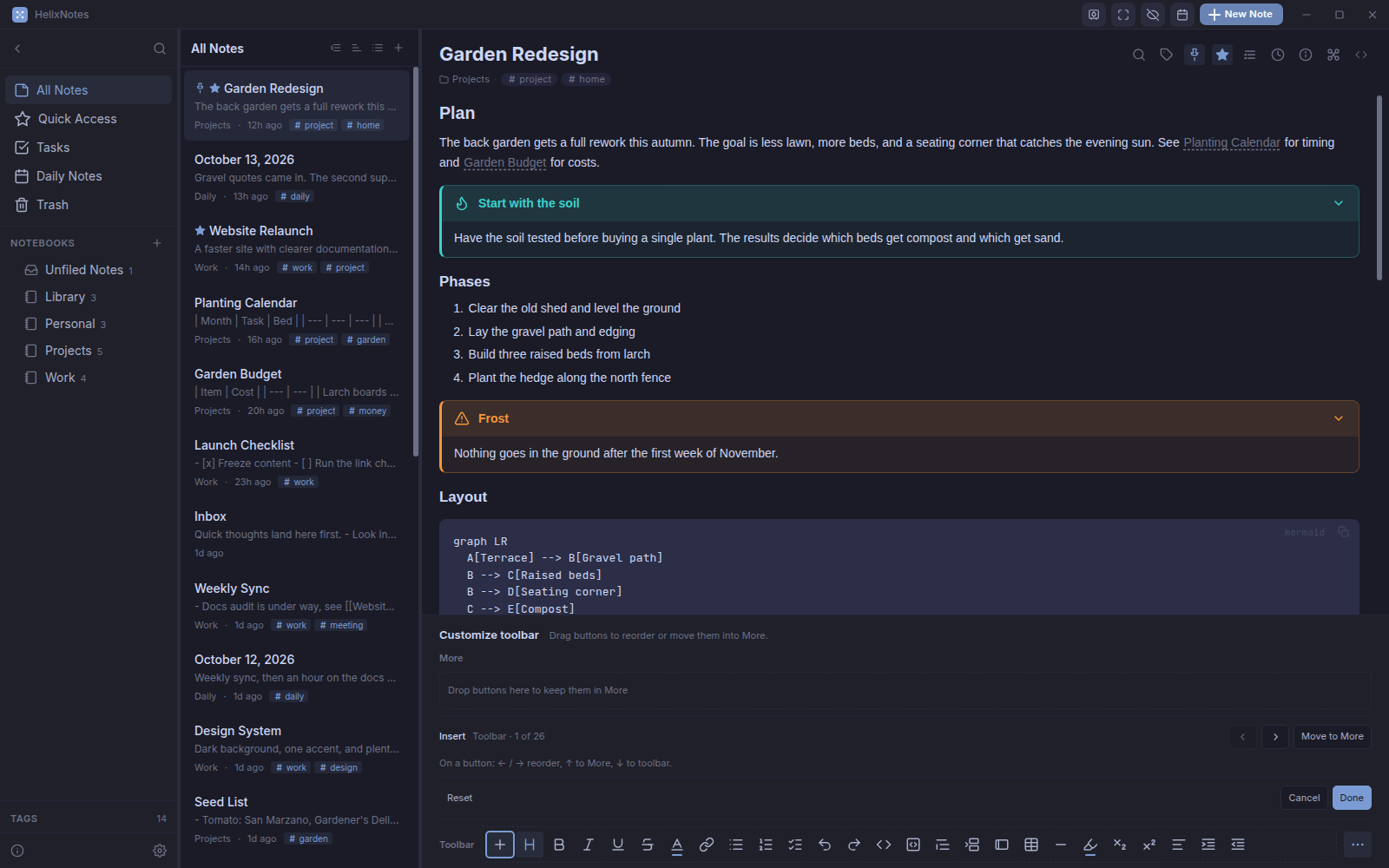Image resolution: width=1389 pixels, height=868 pixels.
Task: Select the Insert plus toolbar button
Action: 500,845
